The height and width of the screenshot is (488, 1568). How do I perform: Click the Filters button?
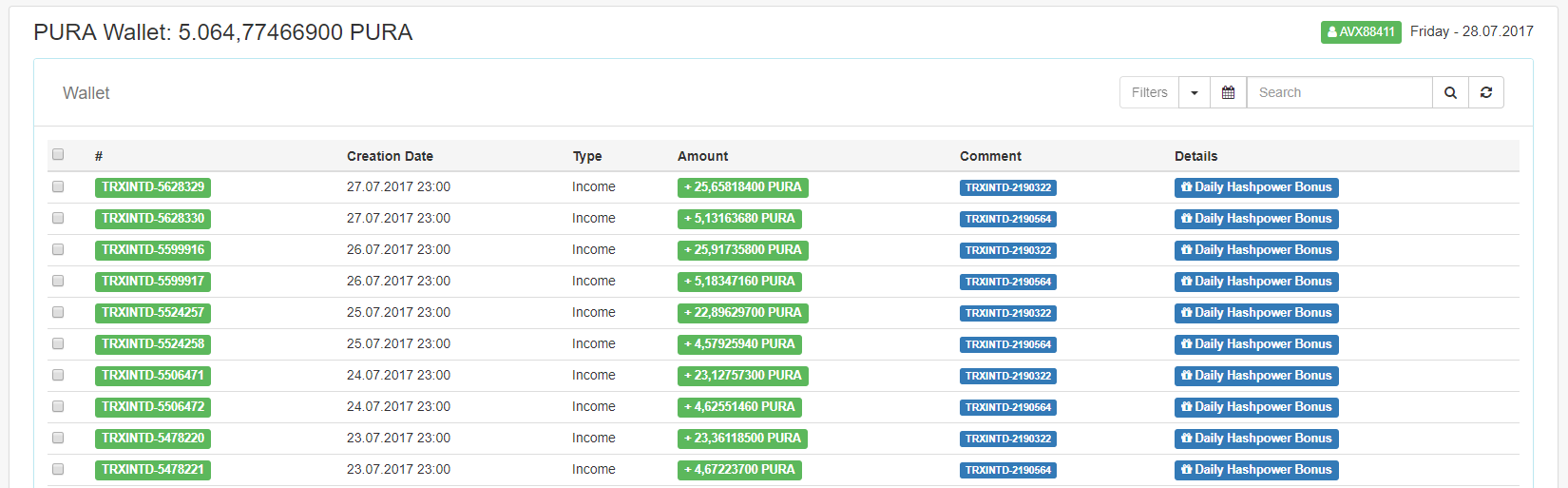pyautogui.click(x=1149, y=92)
